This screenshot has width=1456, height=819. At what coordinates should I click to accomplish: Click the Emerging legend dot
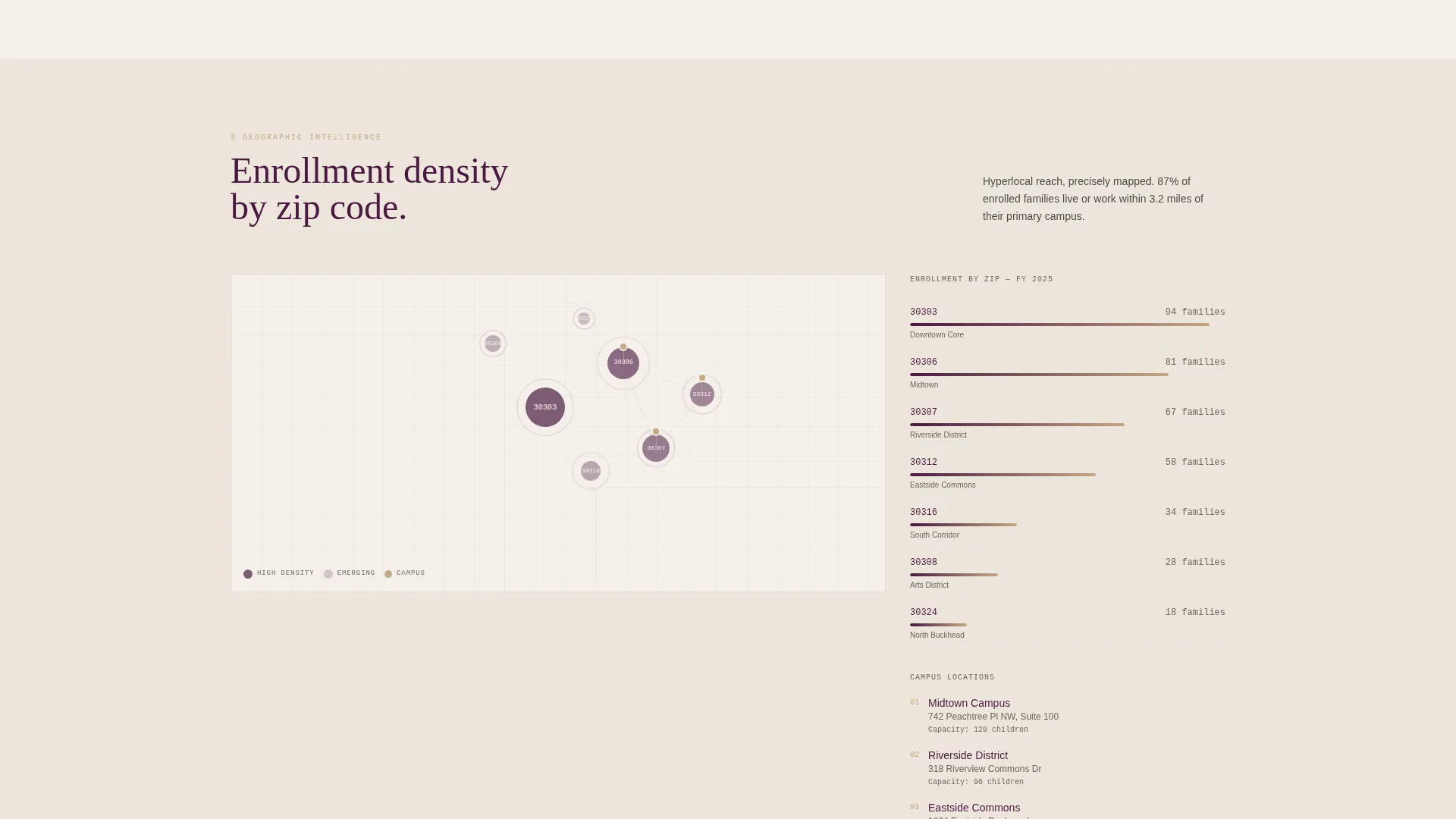coord(328,574)
